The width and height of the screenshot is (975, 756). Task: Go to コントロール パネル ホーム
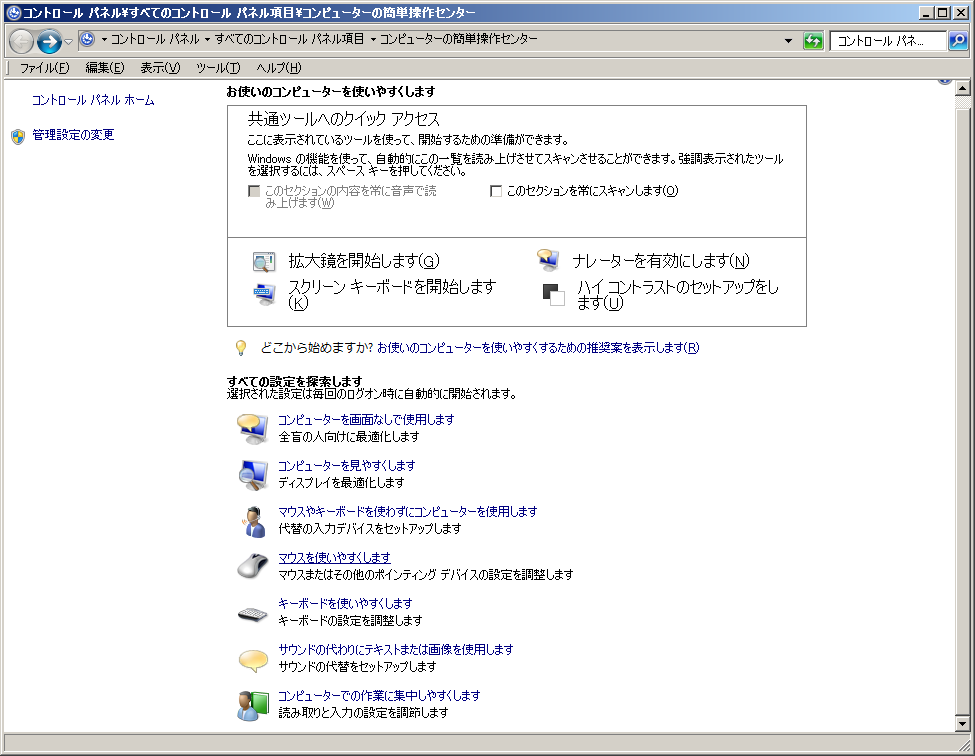pos(93,101)
